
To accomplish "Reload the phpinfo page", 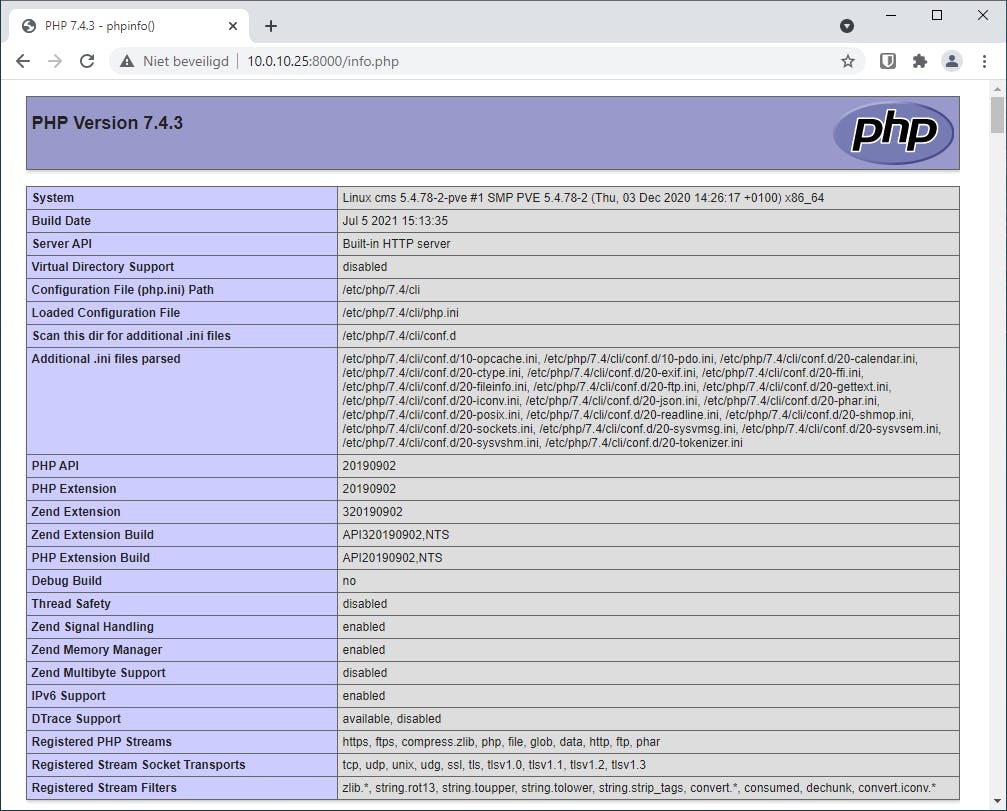I will (87, 61).
